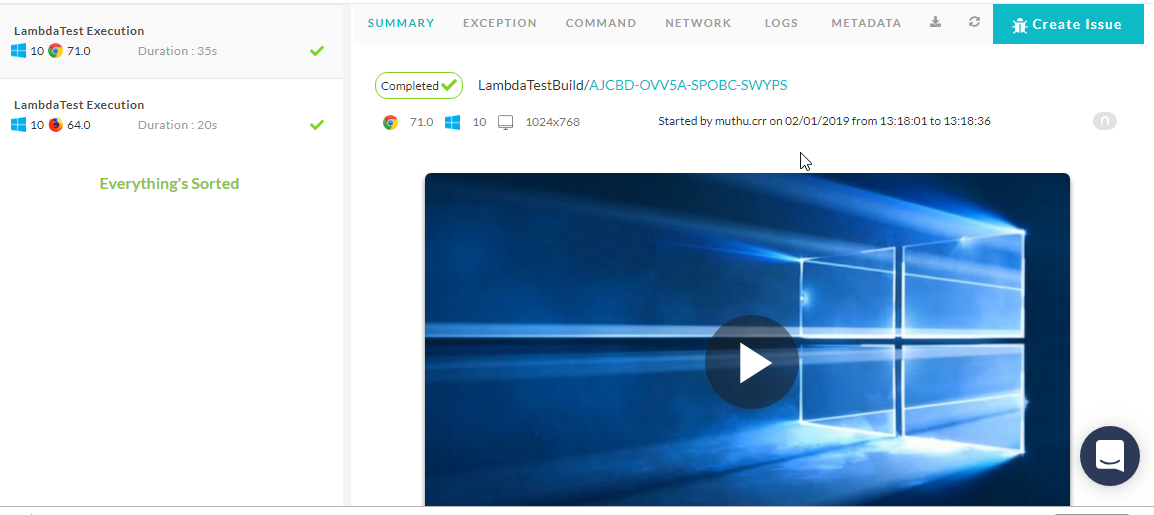Click the Completed status badge
This screenshot has width=1154, height=515.
click(419, 85)
